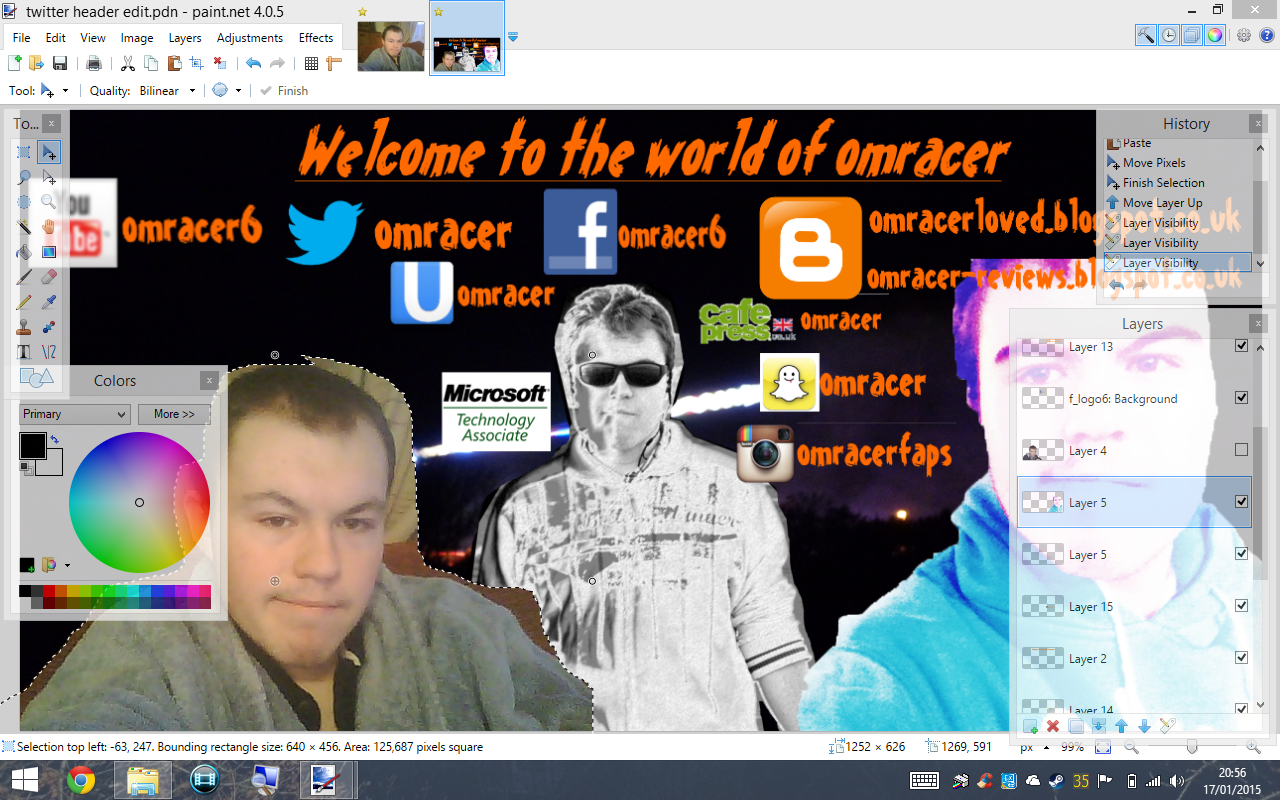Select the Move Selection tool
This screenshot has height=800, width=1280.
coord(49,177)
